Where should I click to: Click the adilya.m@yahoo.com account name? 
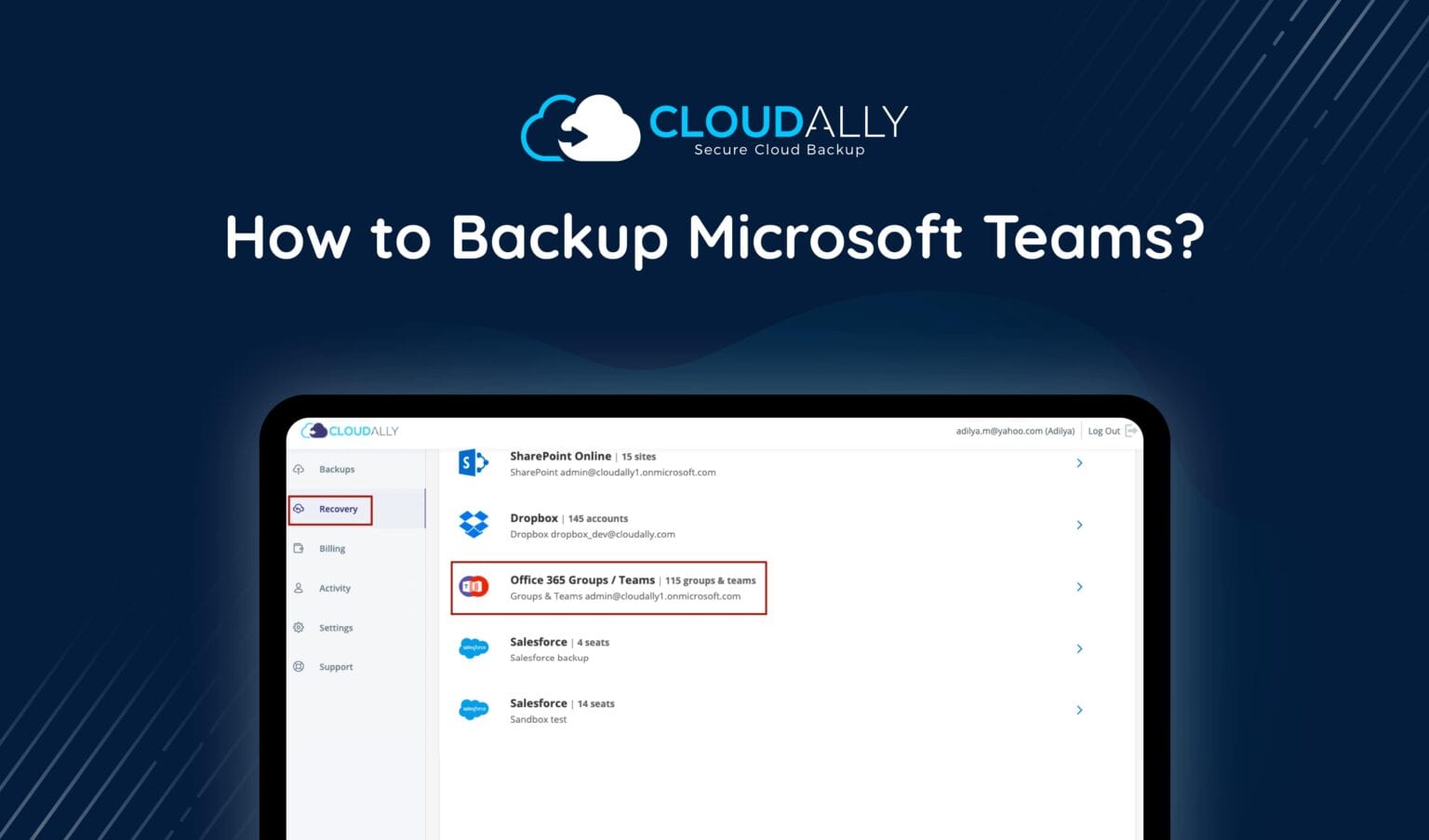[1017, 431]
